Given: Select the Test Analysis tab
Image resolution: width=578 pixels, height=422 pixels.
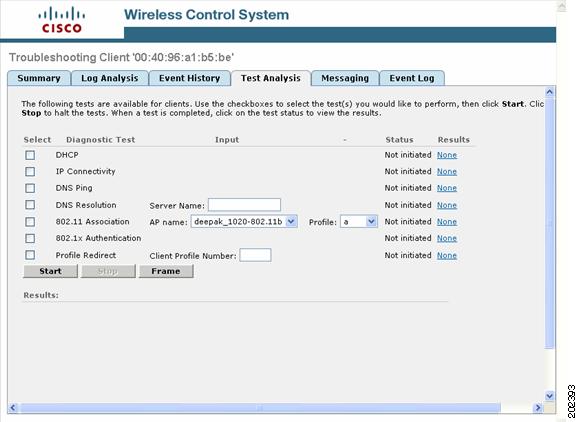Looking at the screenshot, I should pos(271,78).
